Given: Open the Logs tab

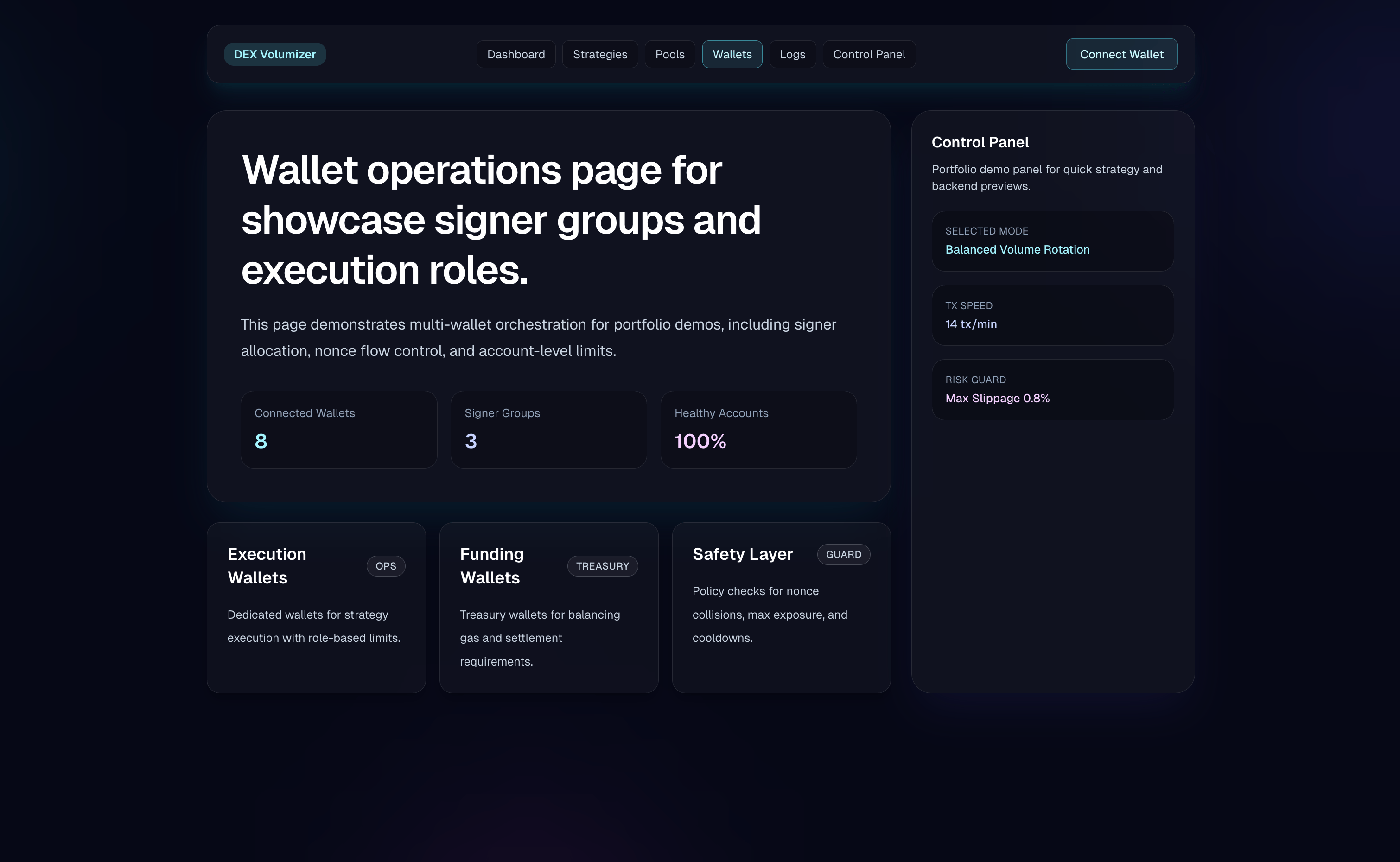Looking at the screenshot, I should tap(792, 54).
